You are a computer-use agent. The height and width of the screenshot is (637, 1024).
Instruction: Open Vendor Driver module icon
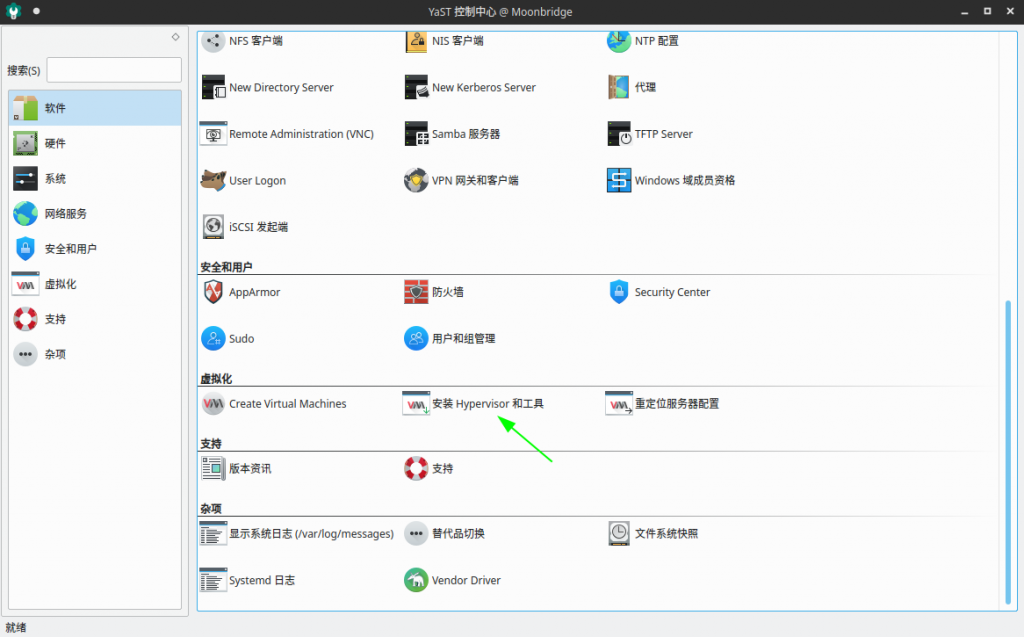click(416, 580)
